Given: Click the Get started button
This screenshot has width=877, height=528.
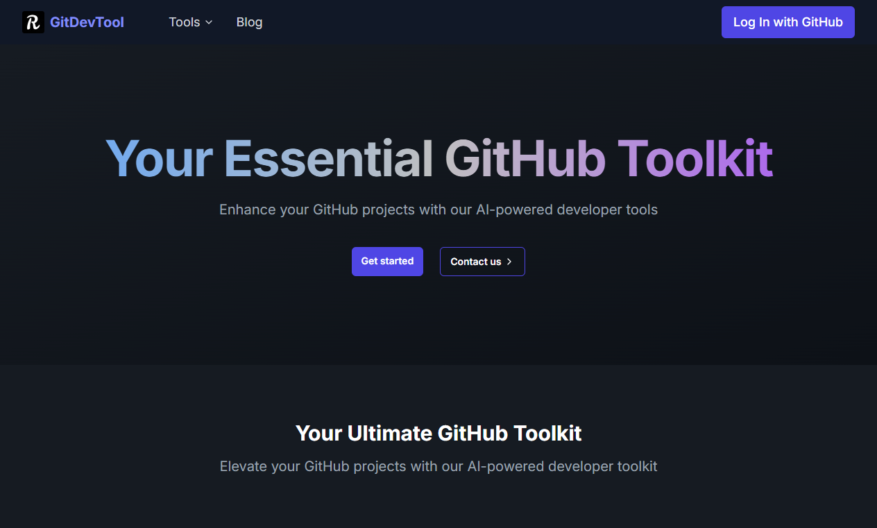Looking at the screenshot, I should coord(387,261).
